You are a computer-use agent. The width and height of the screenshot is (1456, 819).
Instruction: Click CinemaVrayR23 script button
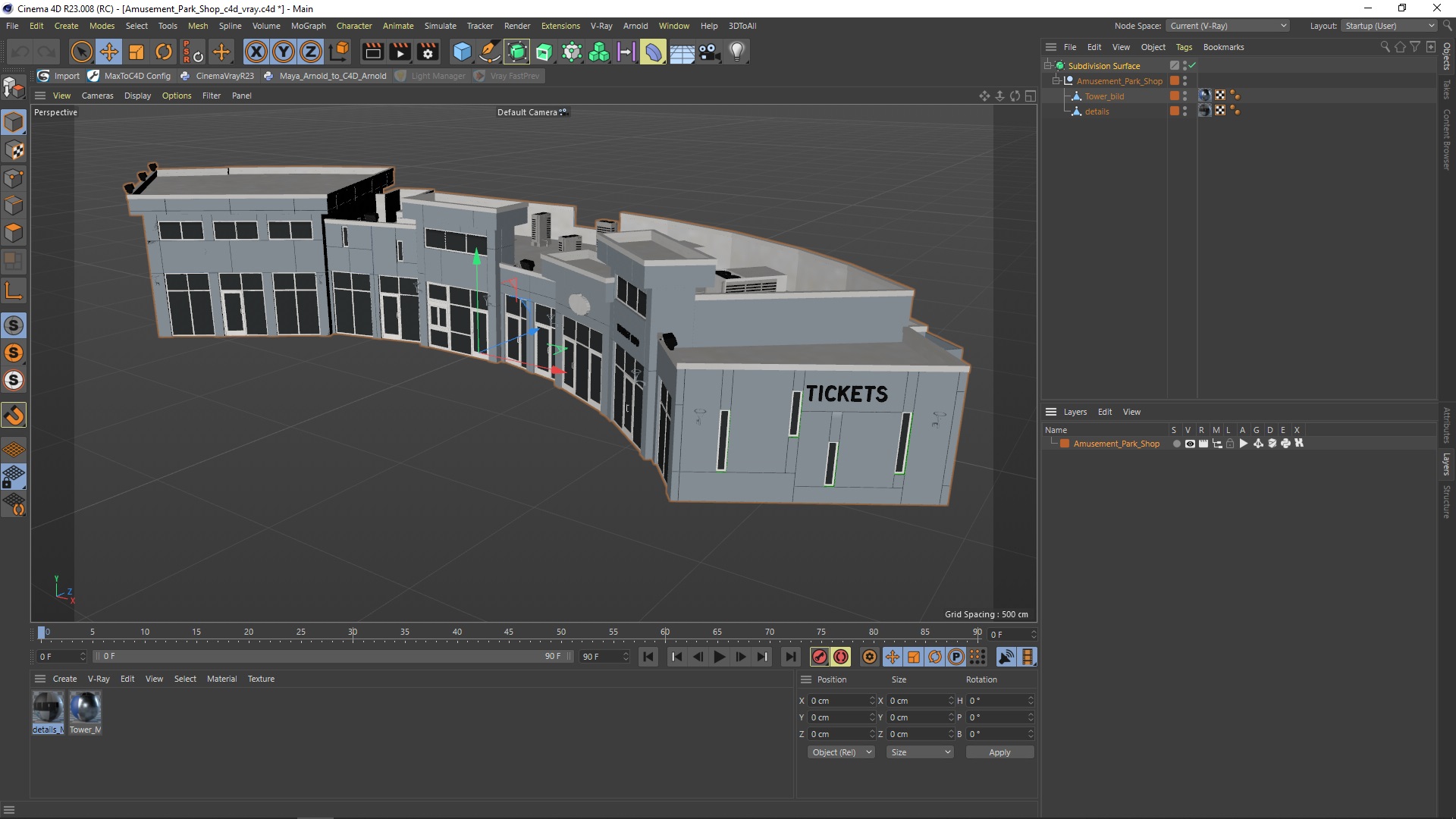point(217,76)
